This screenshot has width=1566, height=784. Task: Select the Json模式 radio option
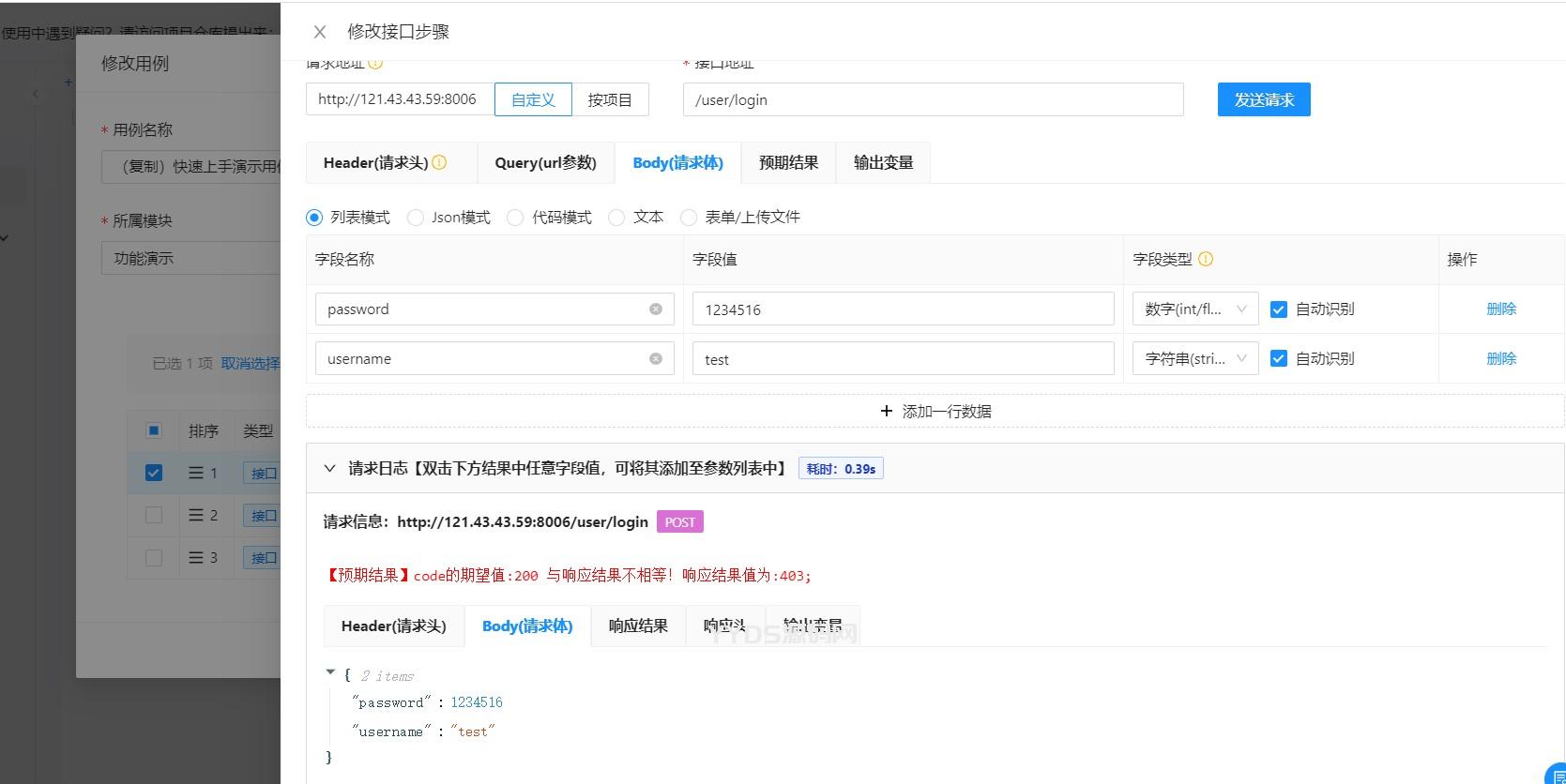click(x=416, y=218)
